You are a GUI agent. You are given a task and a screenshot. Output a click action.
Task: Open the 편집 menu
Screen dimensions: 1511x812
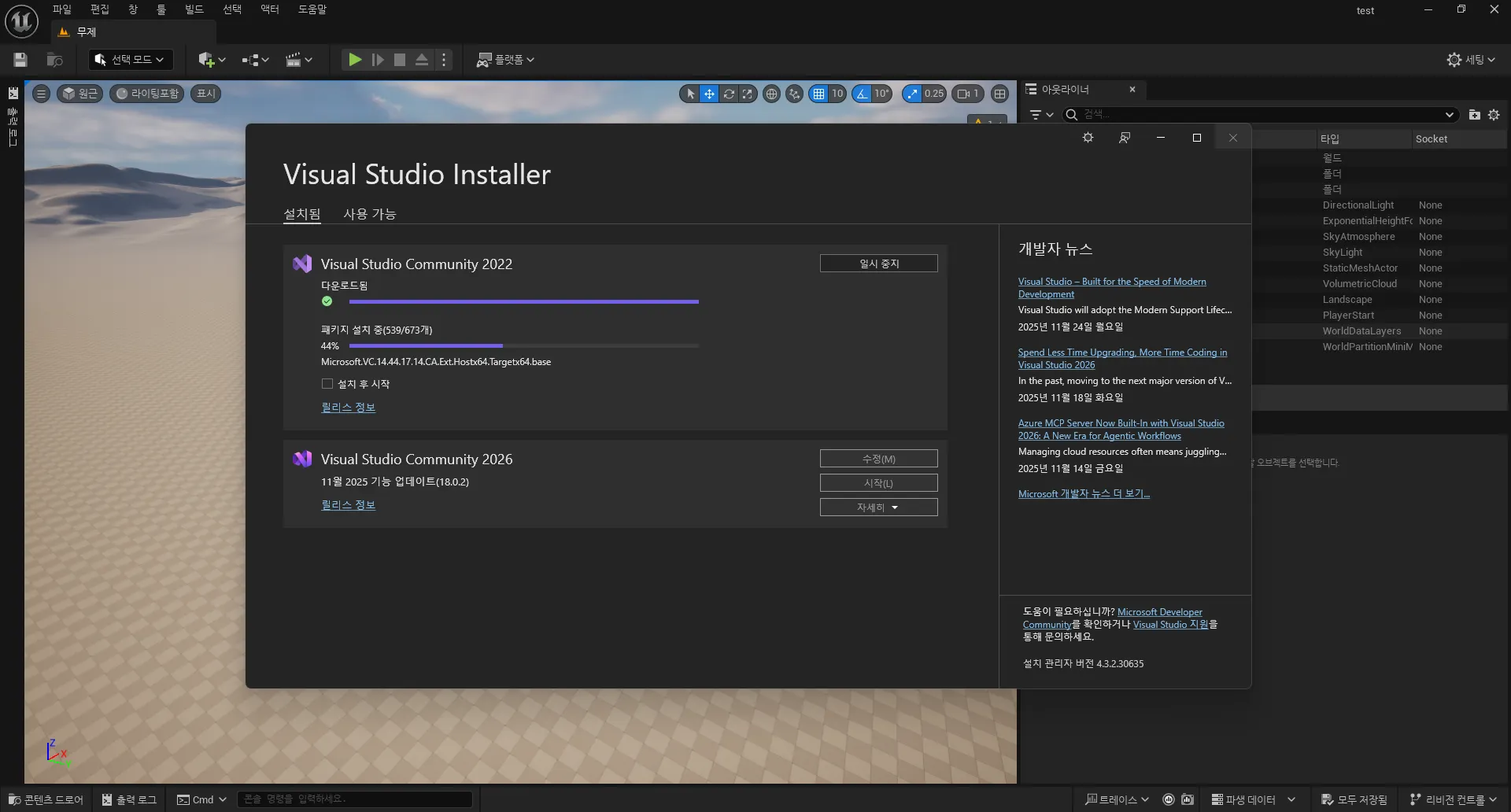click(99, 9)
